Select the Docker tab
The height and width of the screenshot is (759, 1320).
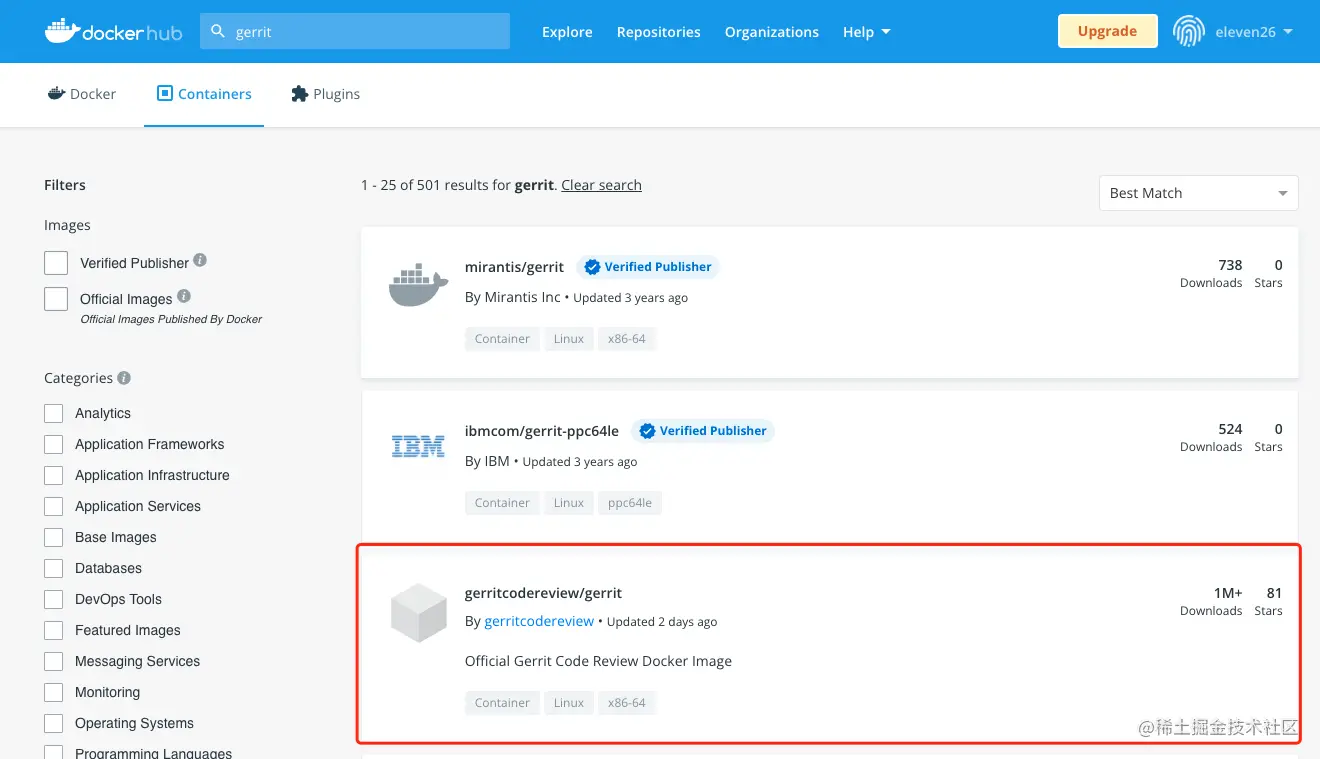pyautogui.click(x=82, y=93)
